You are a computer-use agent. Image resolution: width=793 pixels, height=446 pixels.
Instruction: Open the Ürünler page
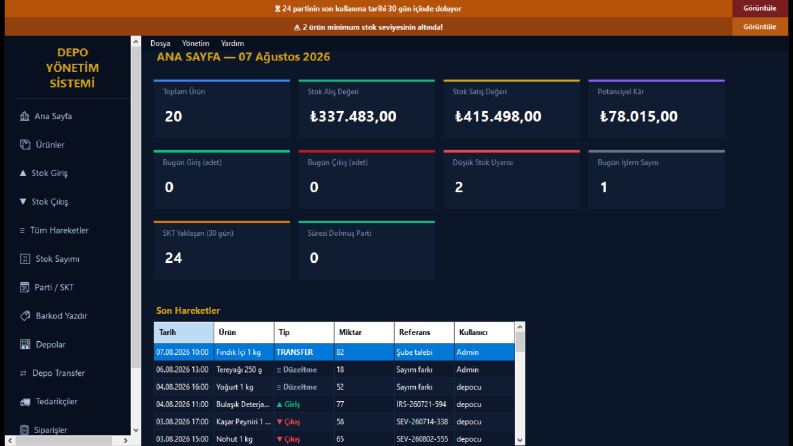[x=50, y=145]
